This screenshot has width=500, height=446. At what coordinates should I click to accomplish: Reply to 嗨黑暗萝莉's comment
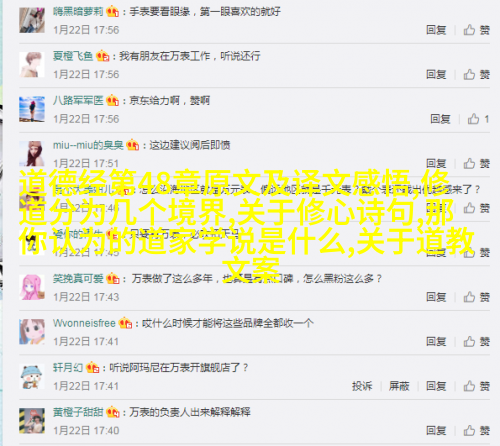436,30
